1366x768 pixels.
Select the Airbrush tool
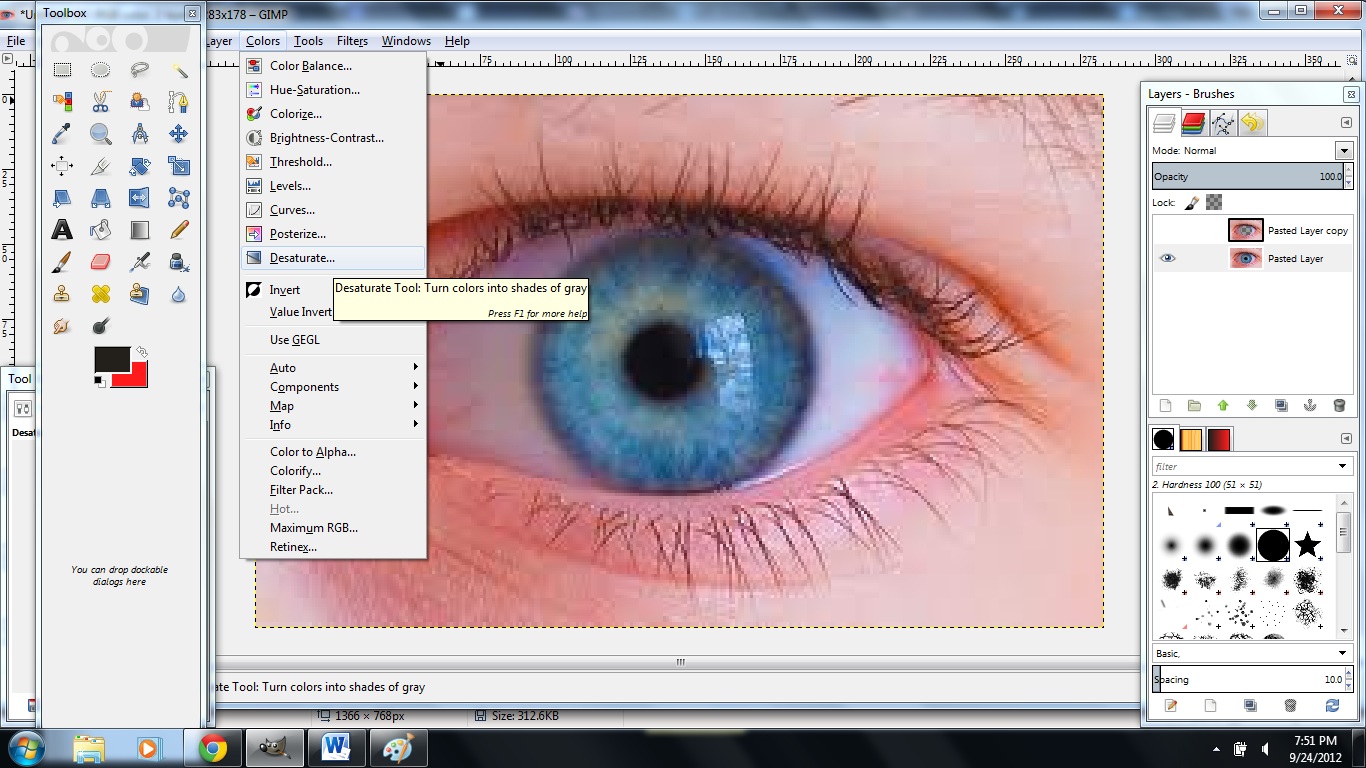pyautogui.click(x=140, y=262)
